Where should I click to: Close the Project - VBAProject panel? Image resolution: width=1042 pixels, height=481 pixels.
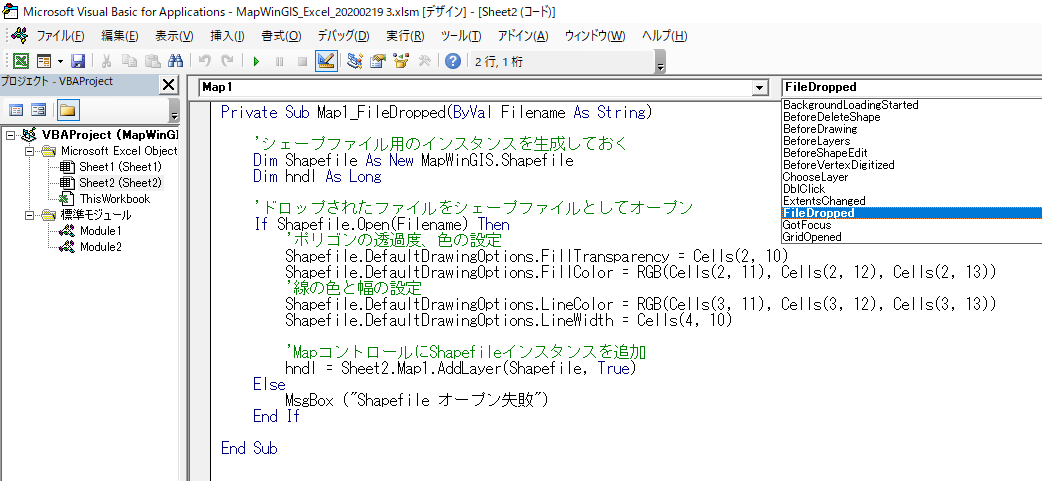[x=169, y=84]
